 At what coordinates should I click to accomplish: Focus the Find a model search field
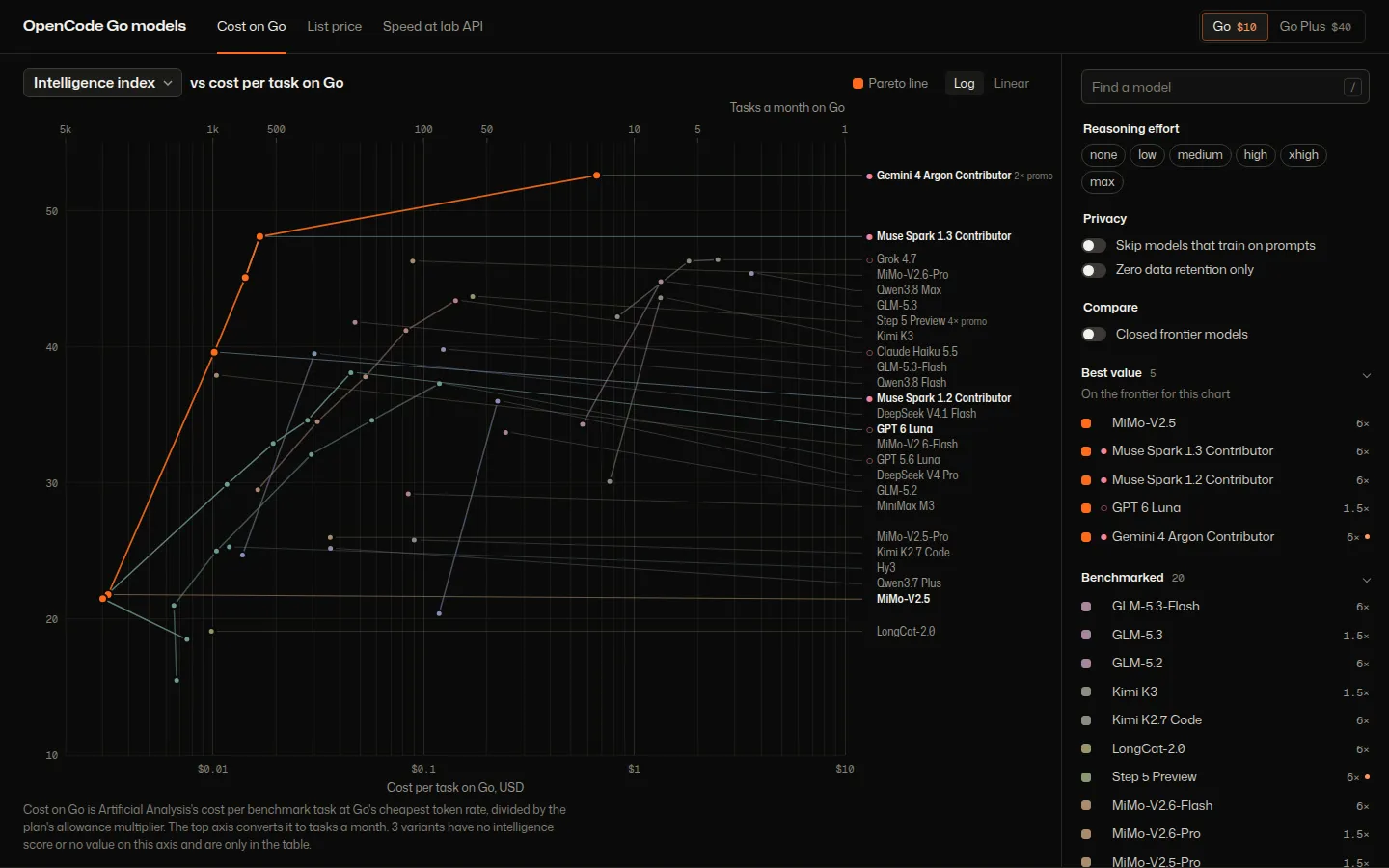tap(1225, 87)
